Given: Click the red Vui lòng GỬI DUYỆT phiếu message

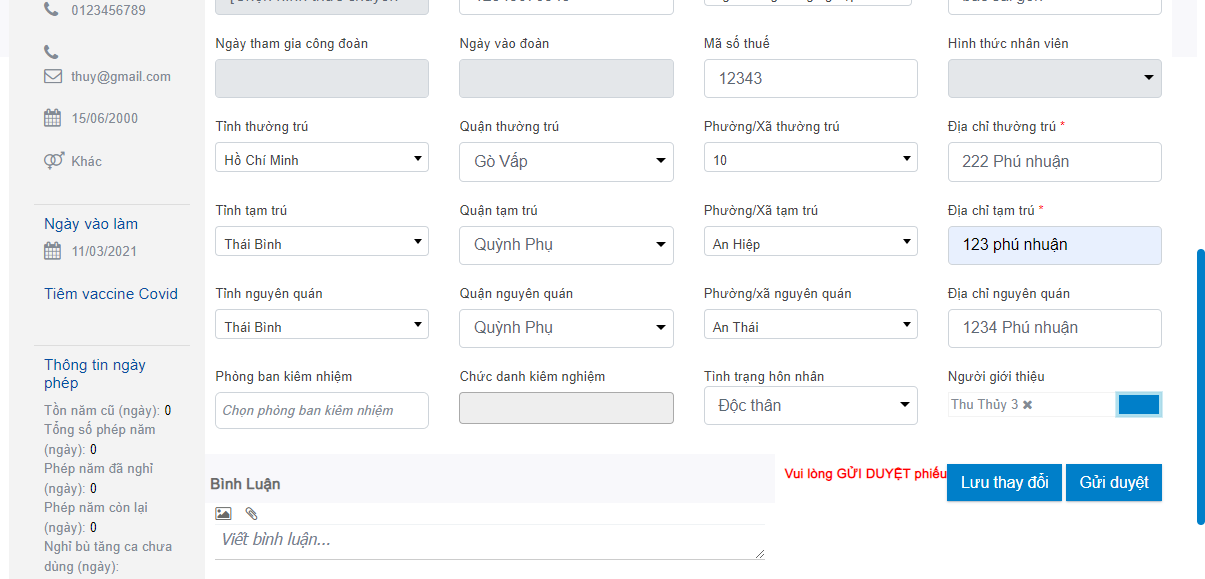Looking at the screenshot, I should (865, 474).
